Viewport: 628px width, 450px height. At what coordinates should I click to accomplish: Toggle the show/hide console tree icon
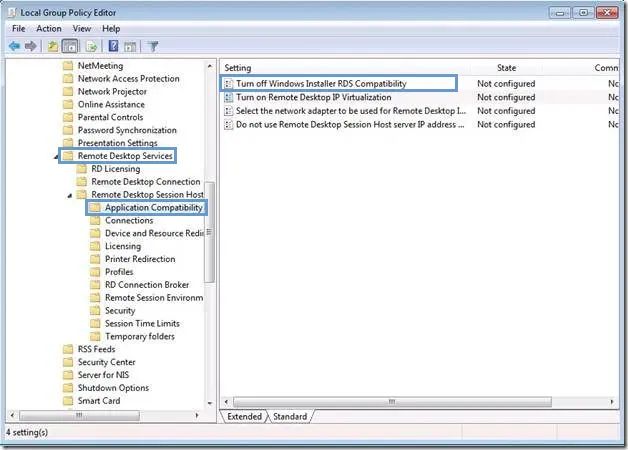70,46
